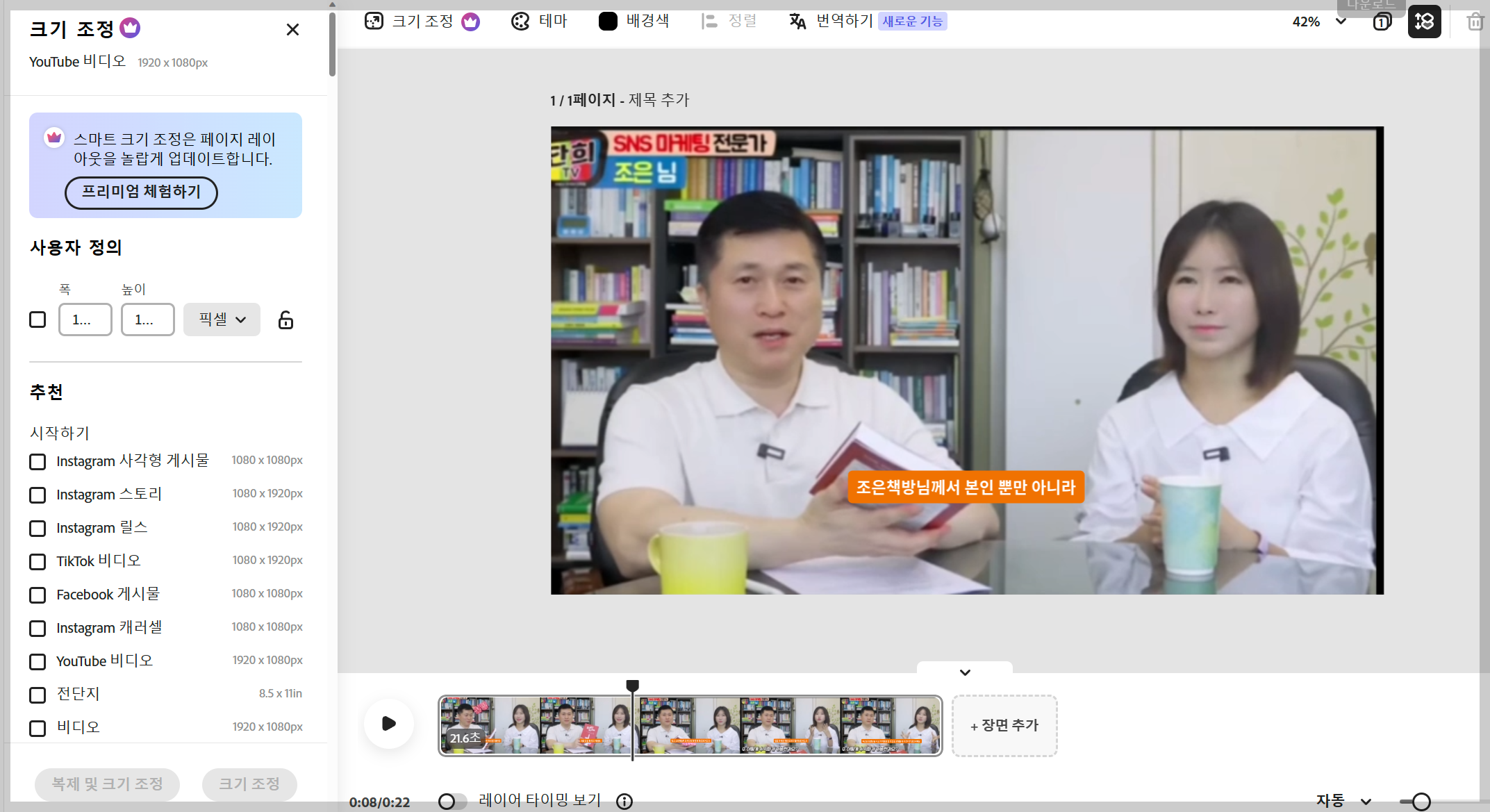Click the 프리미엄 체험하기 button
This screenshot has width=1490, height=812.
(141, 192)
